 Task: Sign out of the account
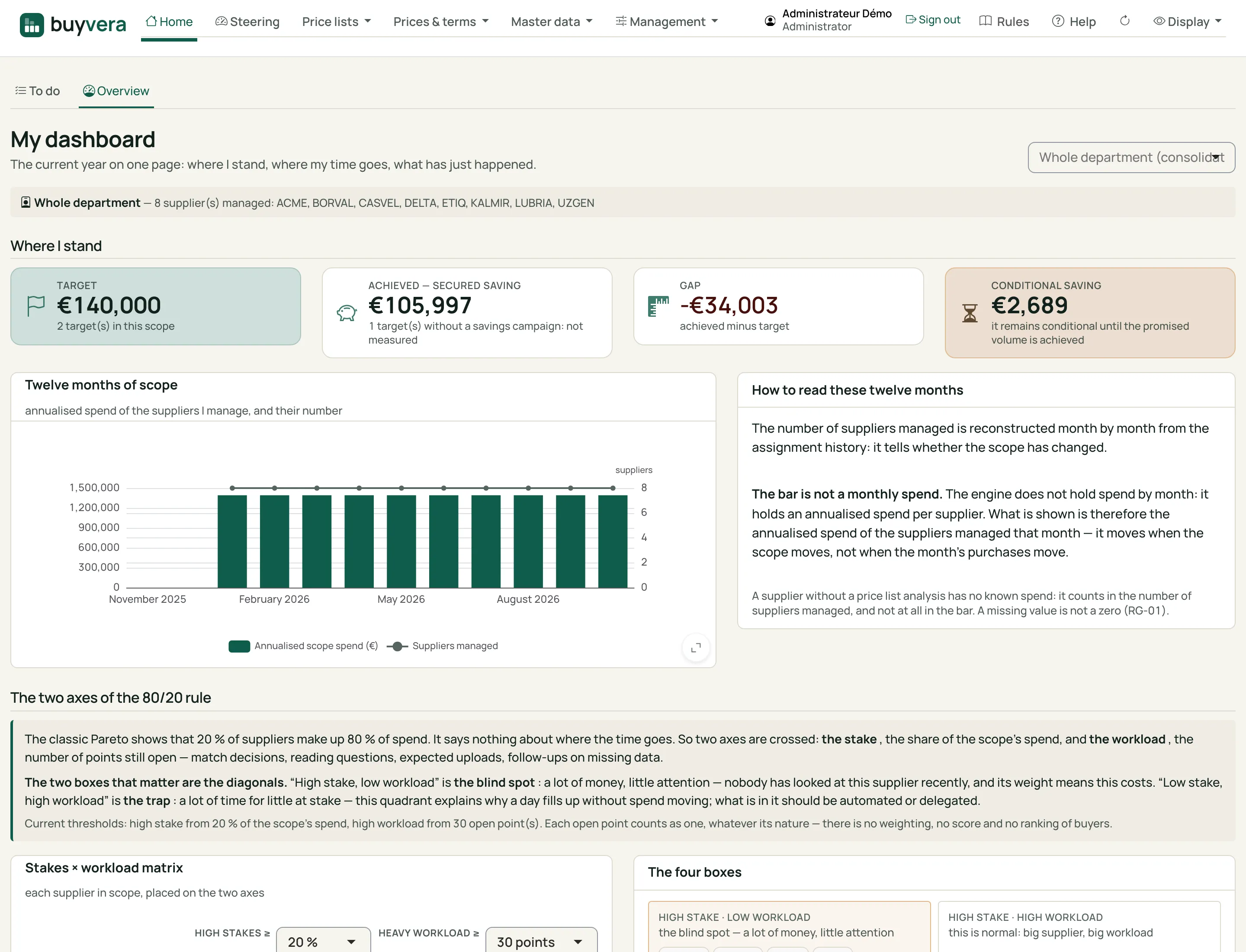click(x=933, y=20)
